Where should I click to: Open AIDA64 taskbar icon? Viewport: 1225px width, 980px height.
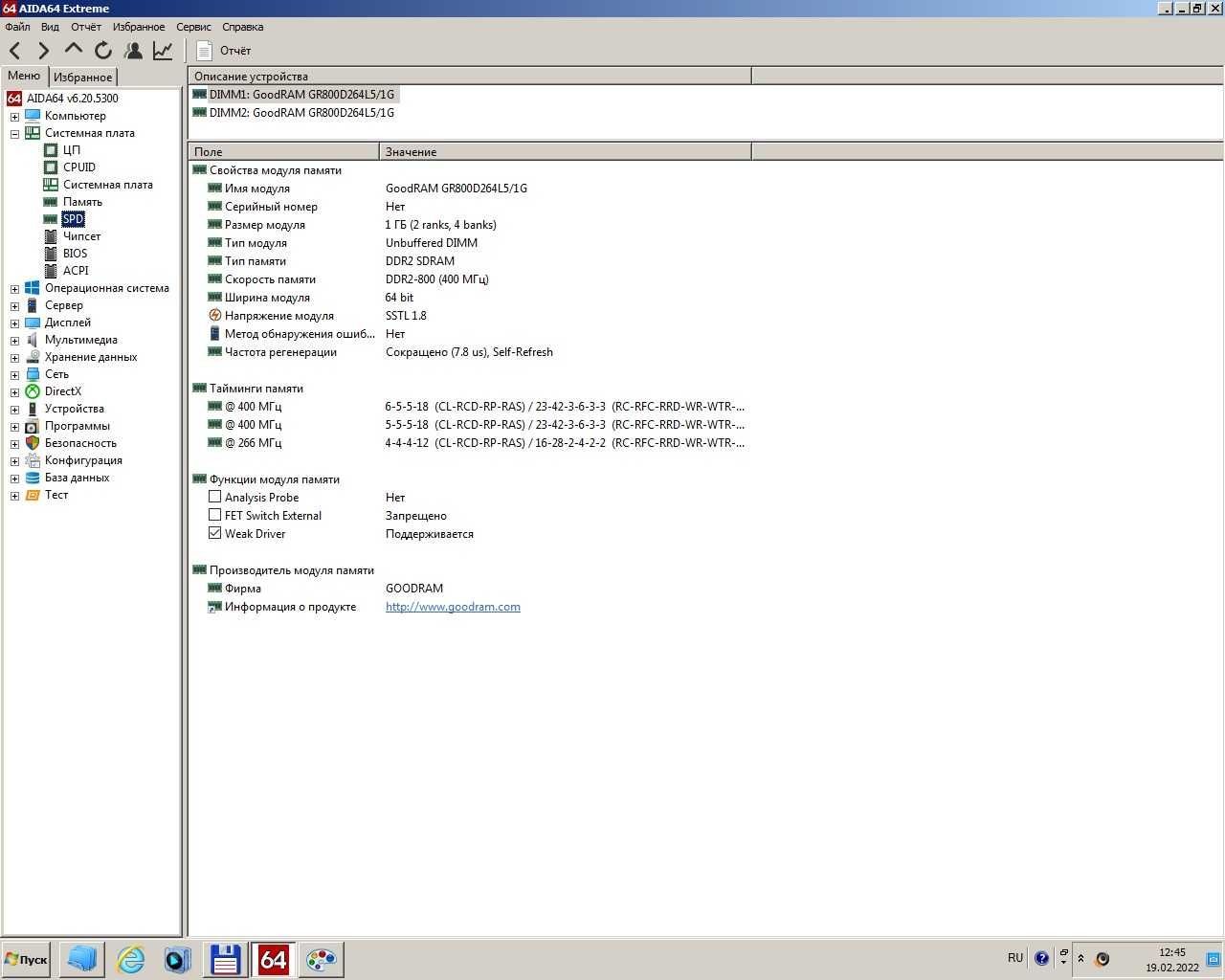point(273,959)
